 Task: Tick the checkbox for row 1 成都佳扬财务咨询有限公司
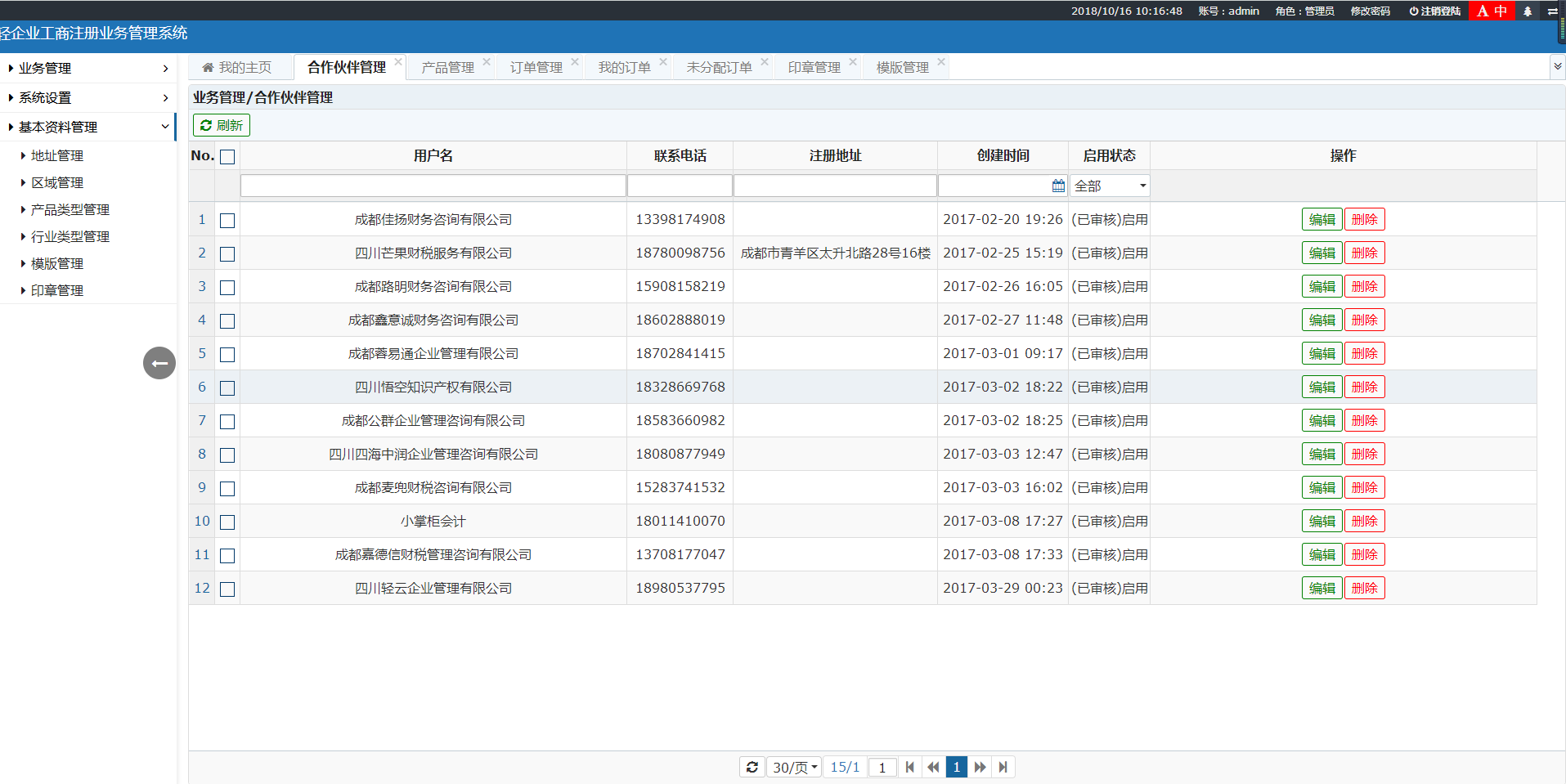click(x=227, y=221)
